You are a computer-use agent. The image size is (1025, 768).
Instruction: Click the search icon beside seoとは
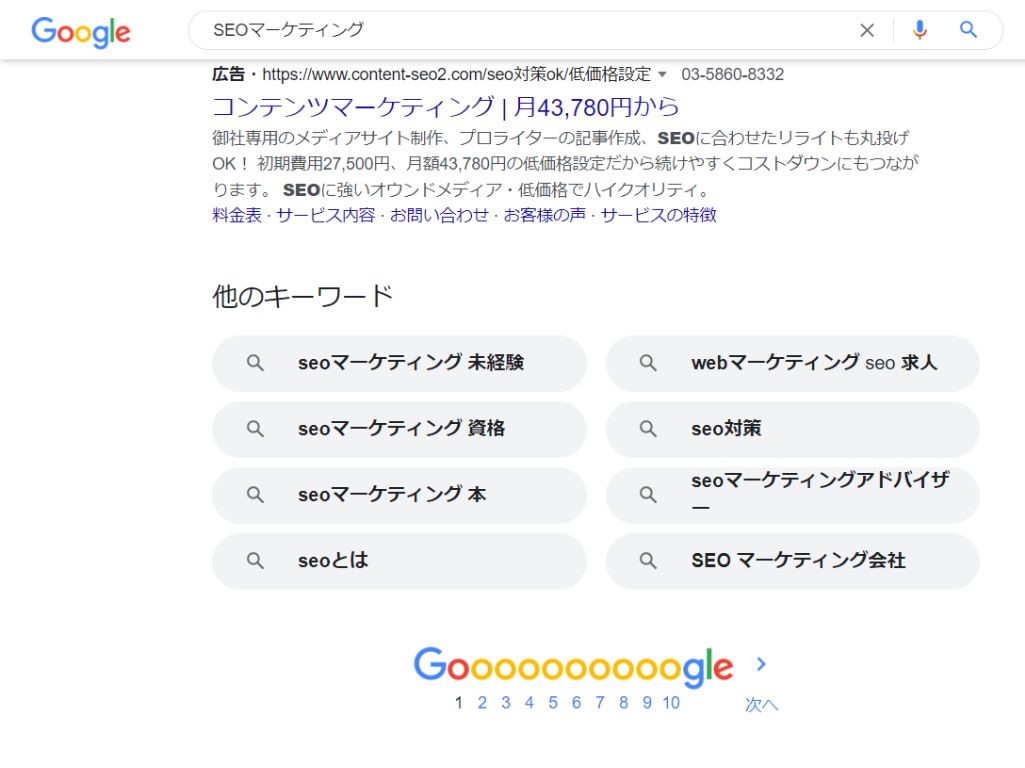pyautogui.click(x=254, y=561)
